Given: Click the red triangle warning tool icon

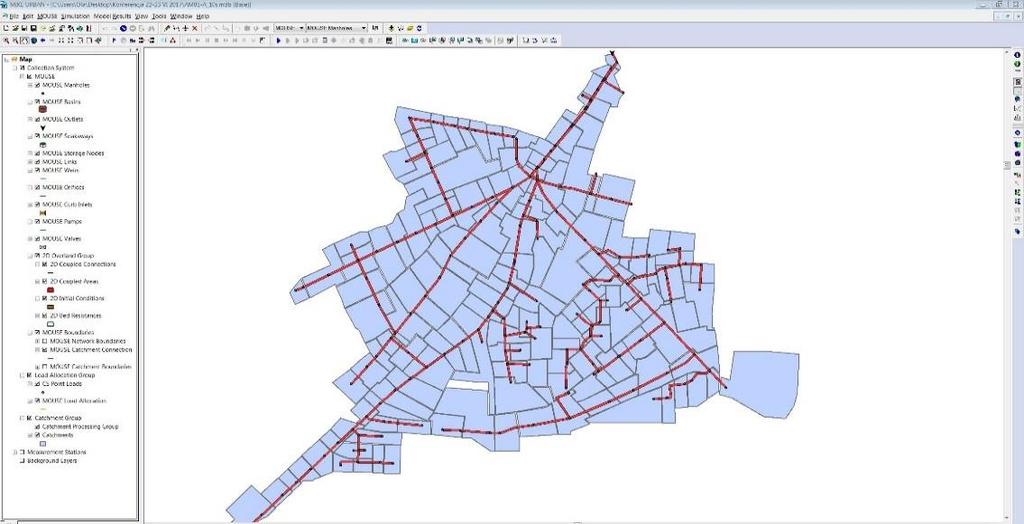Looking at the screenshot, I should pos(172,41).
